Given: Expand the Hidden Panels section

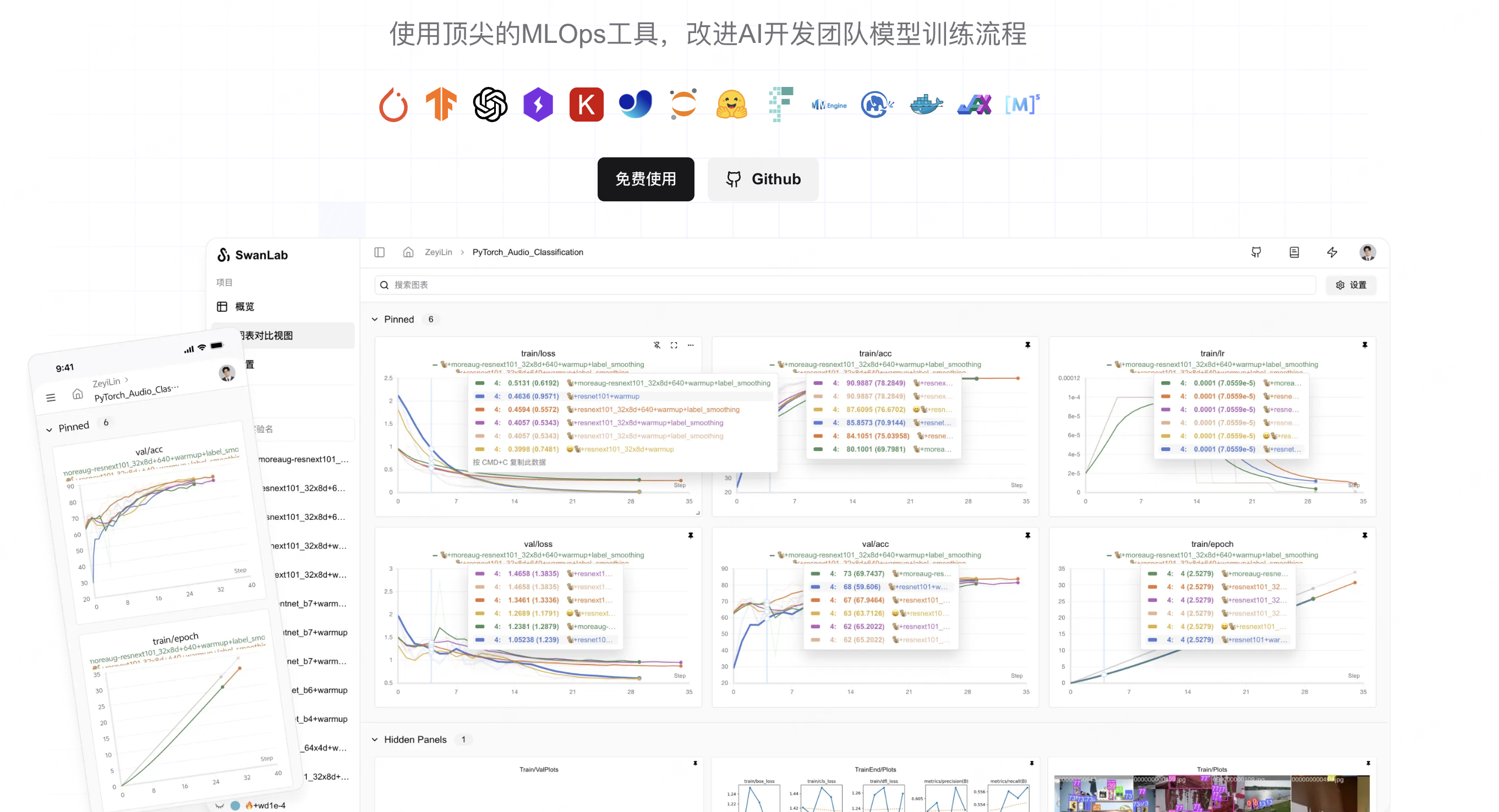Looking at the screenshot, I should (374, 739).
